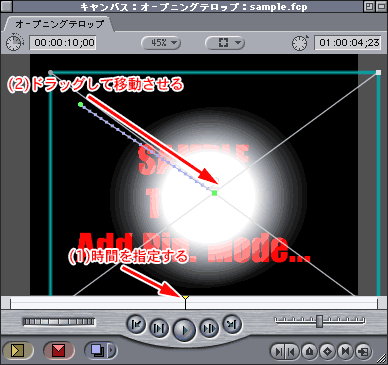The height and width of the screenshot is (365, 388).
Task: Click the duration clock icon
Action: click(15, 43)
